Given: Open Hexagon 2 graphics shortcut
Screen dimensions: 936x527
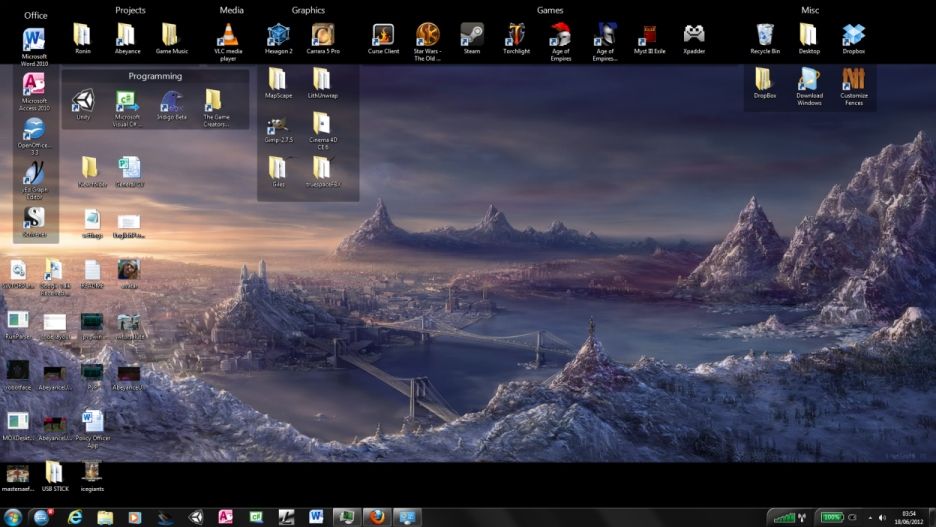Looking at the screenshot, I should pos(278,39).
